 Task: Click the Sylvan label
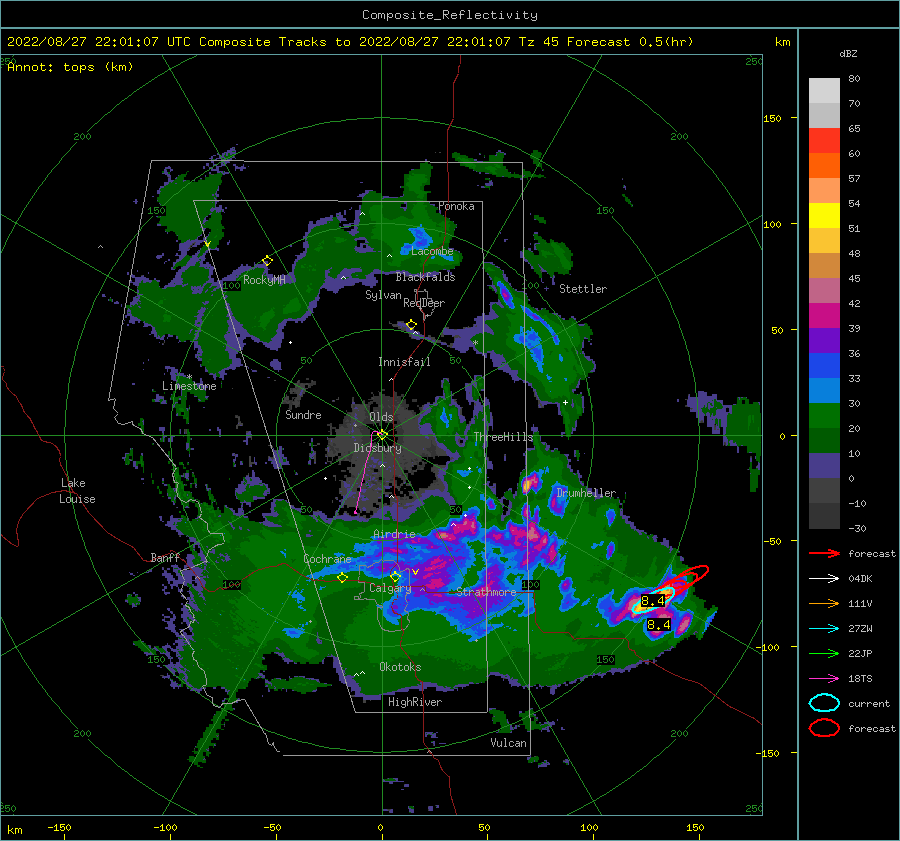(x=383, y=295)
